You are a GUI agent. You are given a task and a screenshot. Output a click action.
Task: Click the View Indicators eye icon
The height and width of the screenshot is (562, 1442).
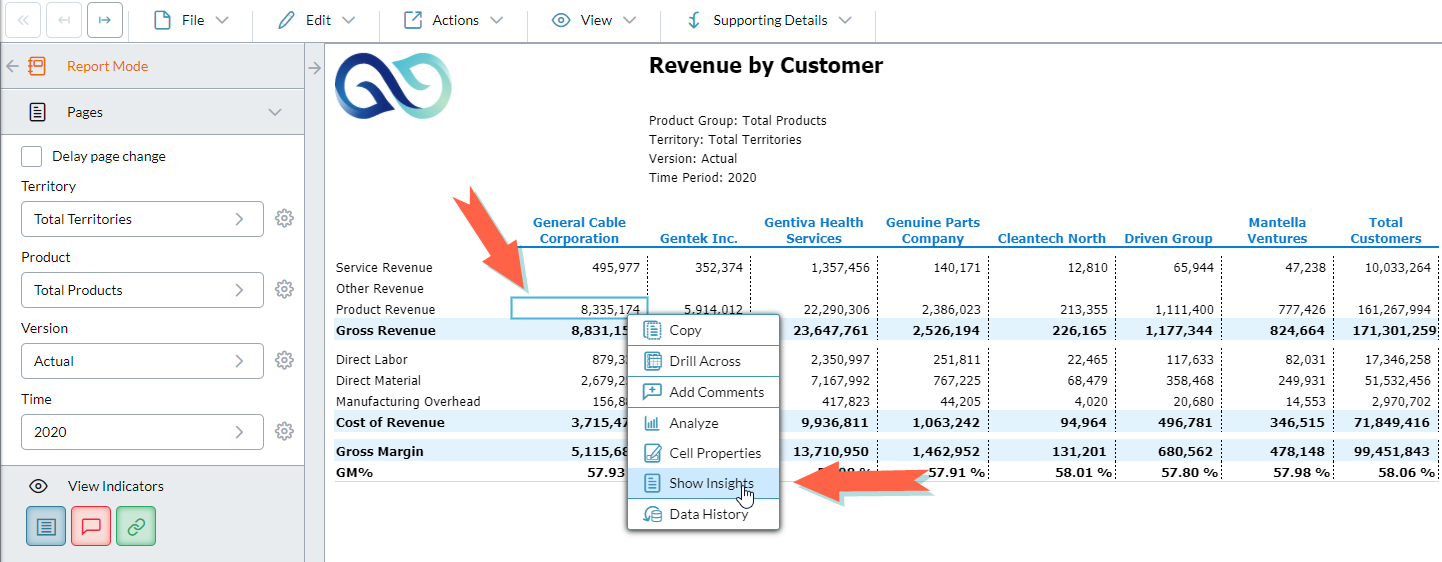coord(38,486)
